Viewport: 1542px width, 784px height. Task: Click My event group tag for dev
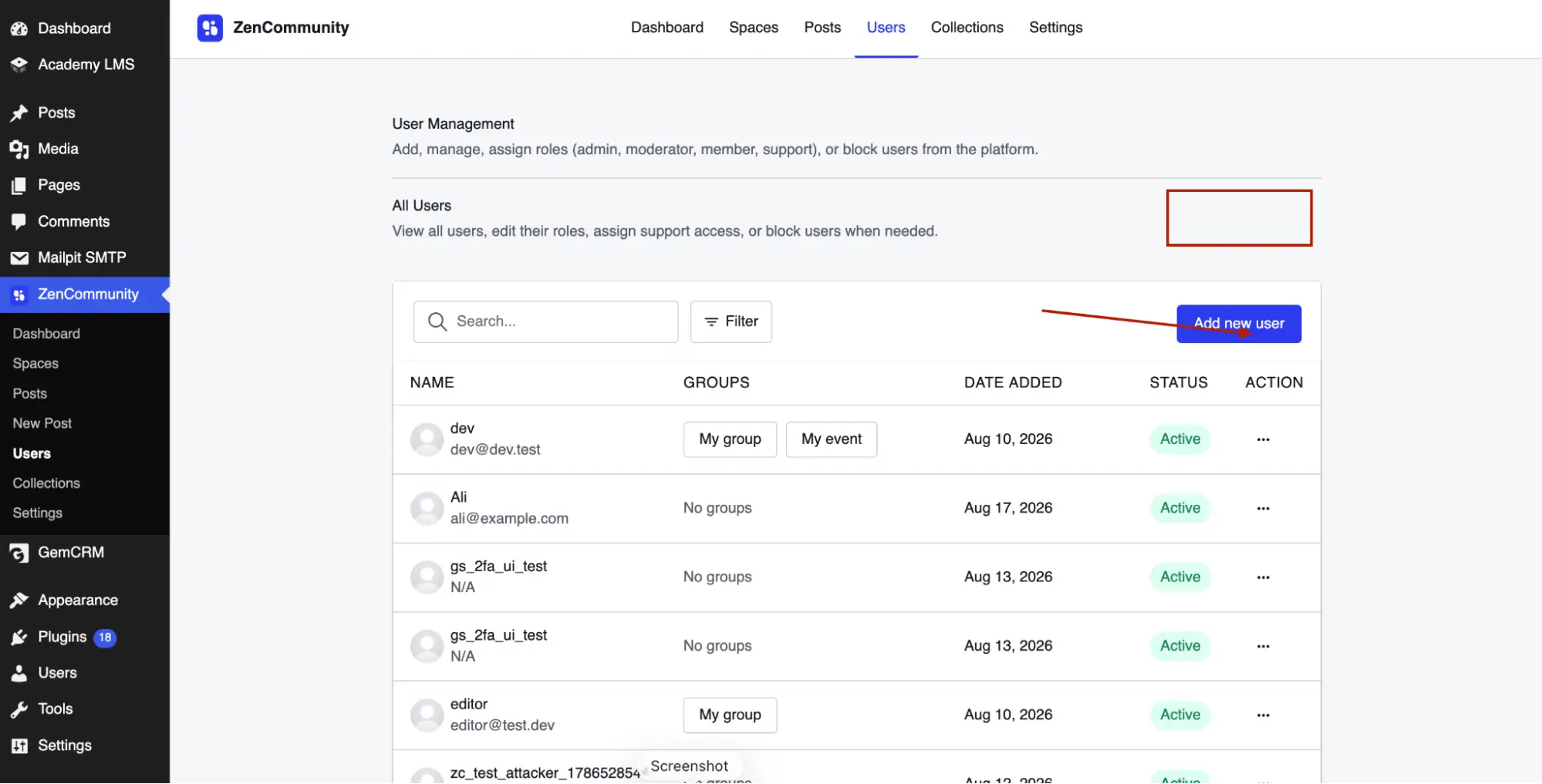tap(832, 439)
